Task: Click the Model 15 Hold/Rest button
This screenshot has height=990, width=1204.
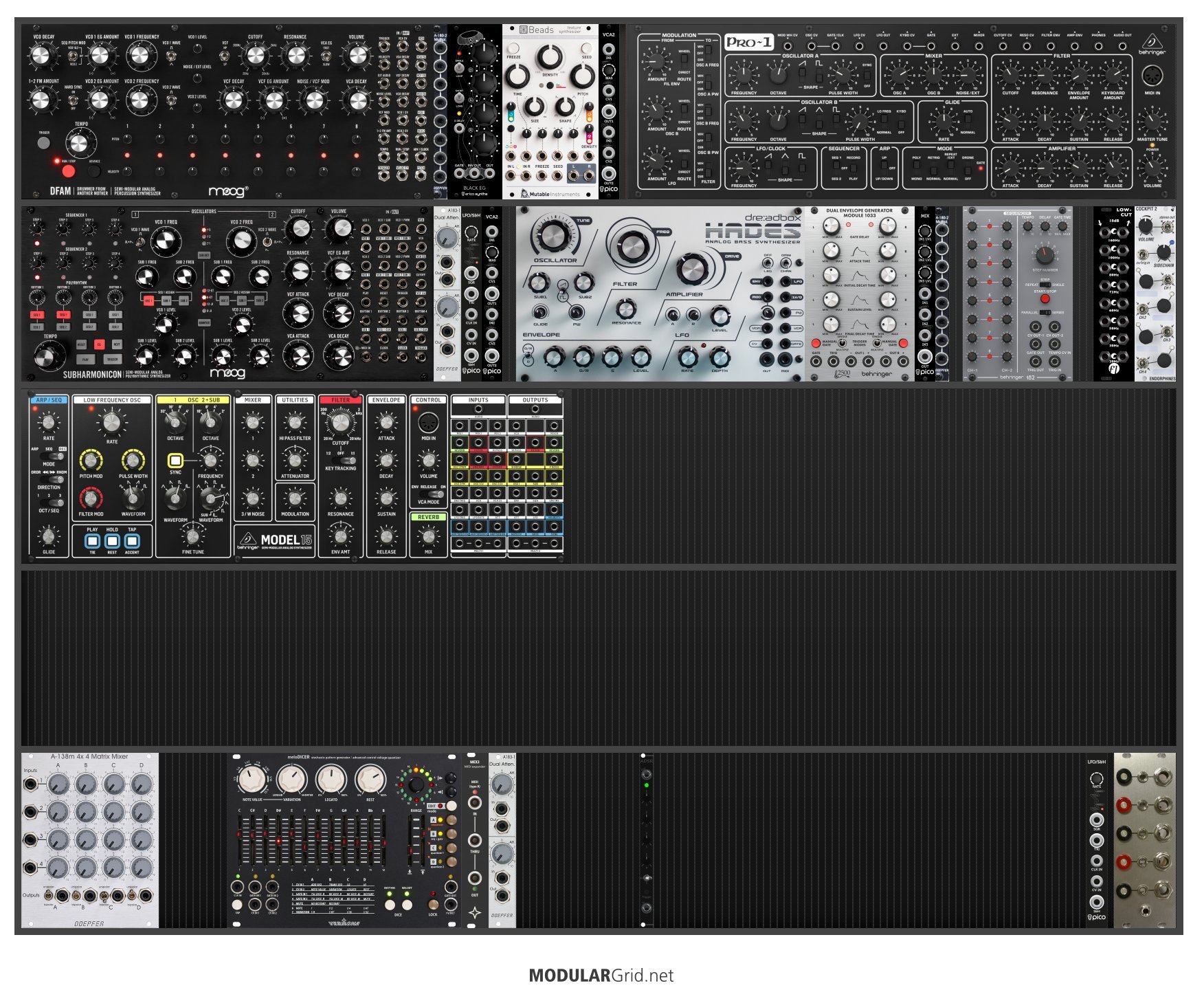Action: (x=112, y=541)
